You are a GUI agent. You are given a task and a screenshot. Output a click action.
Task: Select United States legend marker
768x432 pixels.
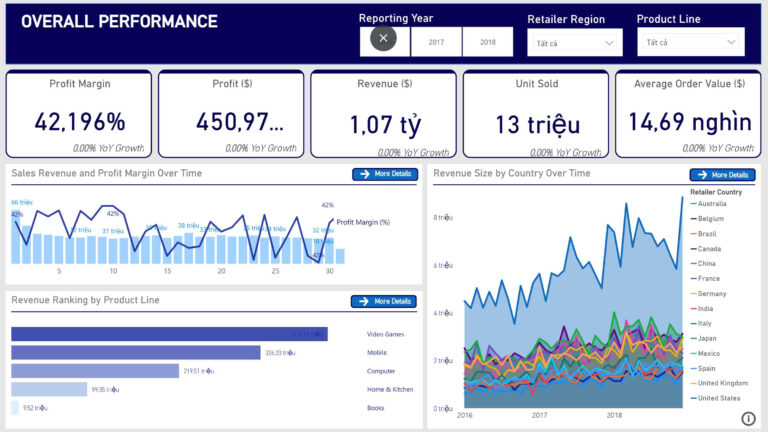[x=693, y=399]
